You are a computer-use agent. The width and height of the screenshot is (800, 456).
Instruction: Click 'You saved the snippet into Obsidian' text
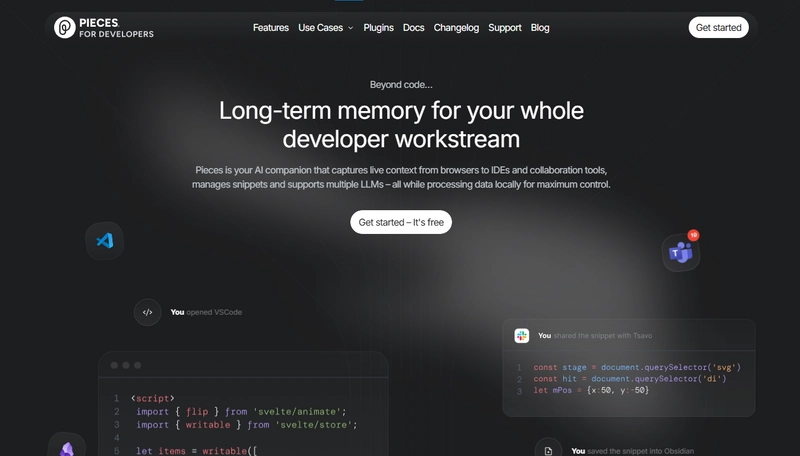pyautogui.click(x=633, y=451)
